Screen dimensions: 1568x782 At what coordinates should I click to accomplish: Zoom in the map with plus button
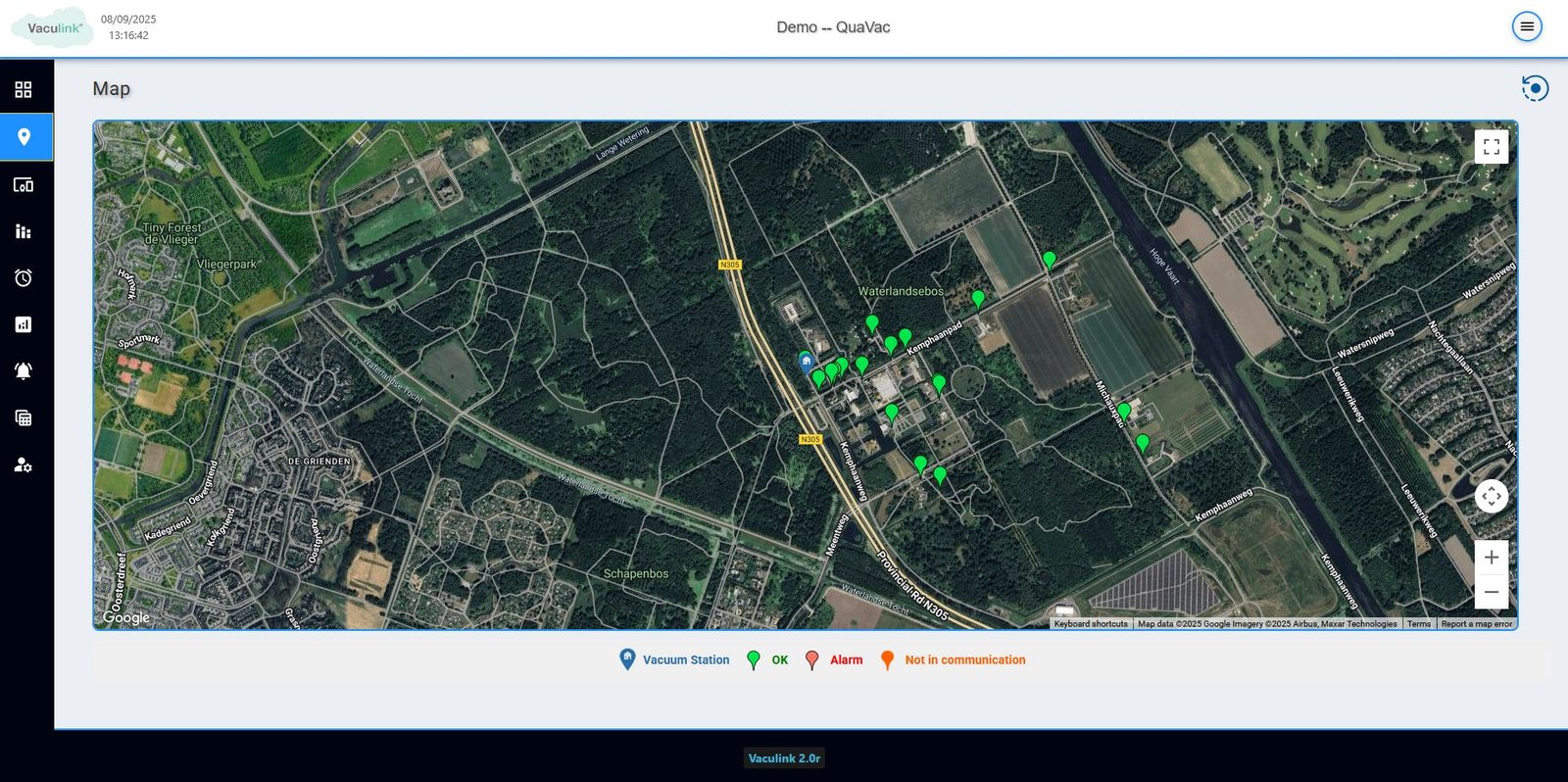(x=1491, y=558)
